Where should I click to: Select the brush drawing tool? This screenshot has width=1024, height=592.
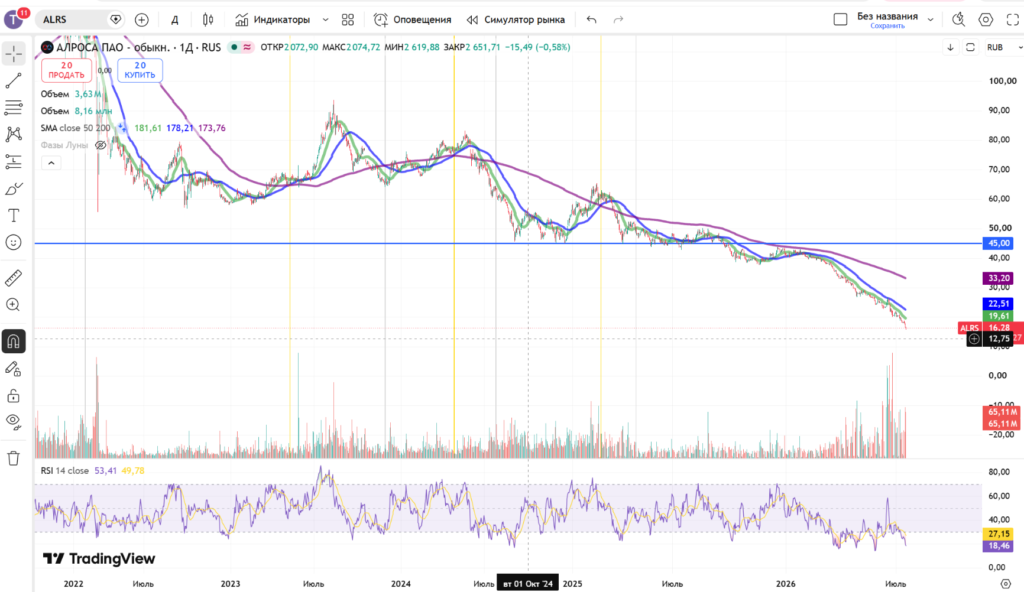14,189
